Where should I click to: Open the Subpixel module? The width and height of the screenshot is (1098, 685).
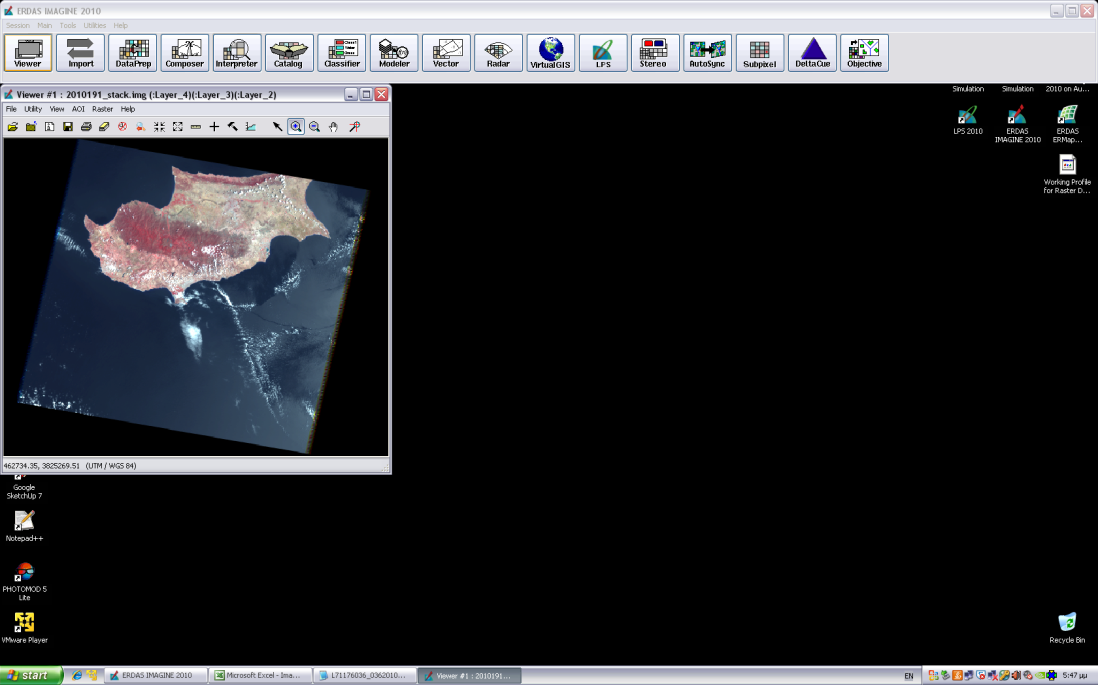click(760, 53)
